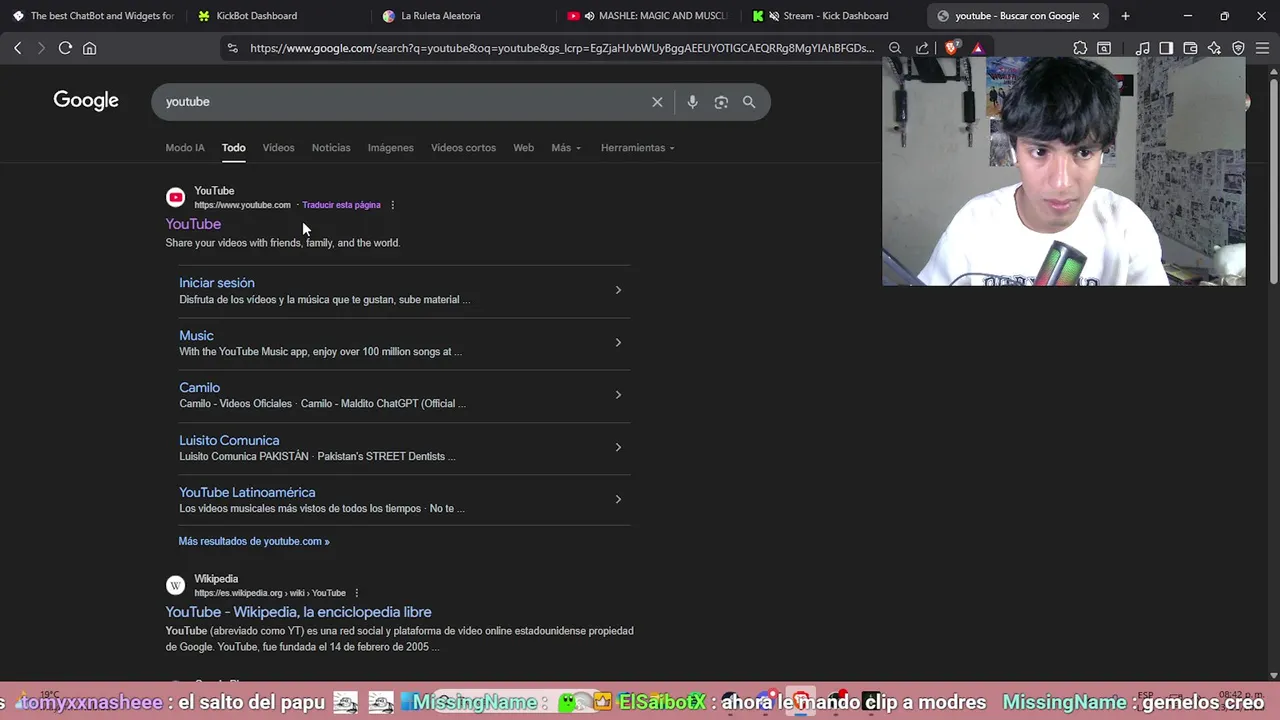Go back with the browser back arrow
The image size is (1280, 720).
coord(17,48)
